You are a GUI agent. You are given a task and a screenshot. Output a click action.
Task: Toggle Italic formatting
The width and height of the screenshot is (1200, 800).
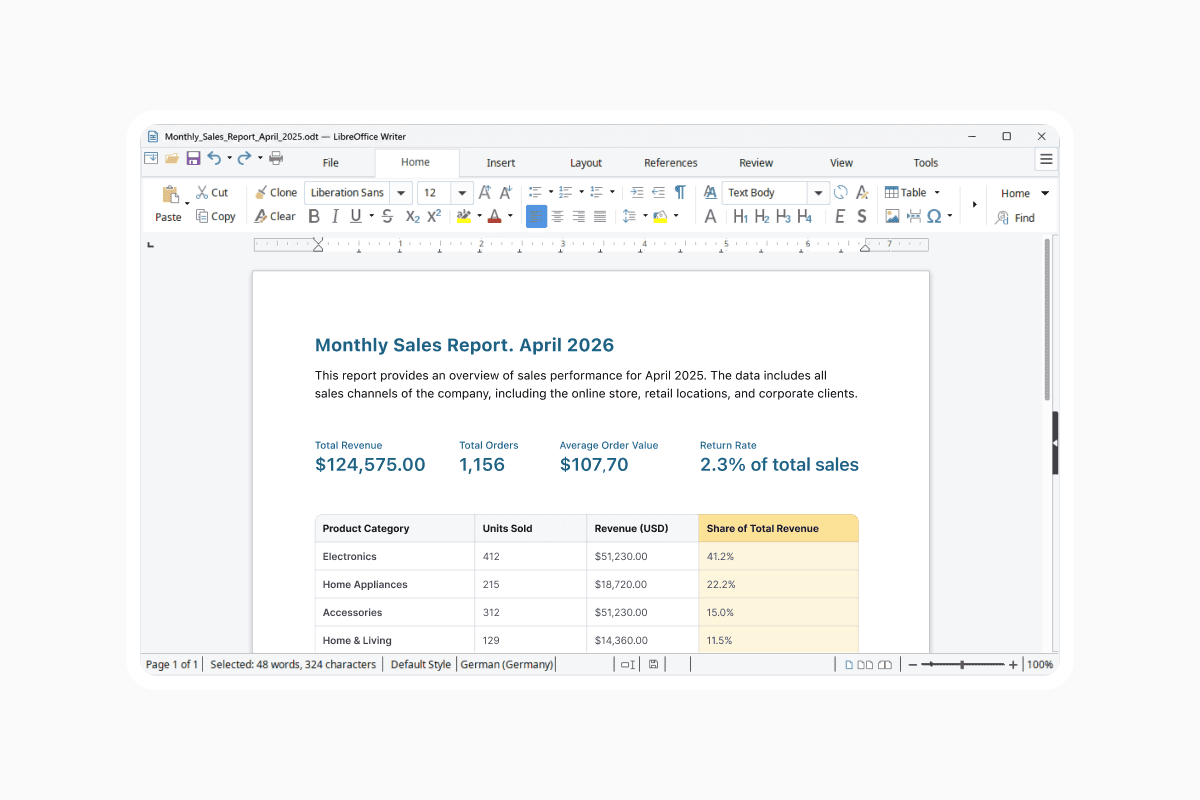tap(335, 216)
